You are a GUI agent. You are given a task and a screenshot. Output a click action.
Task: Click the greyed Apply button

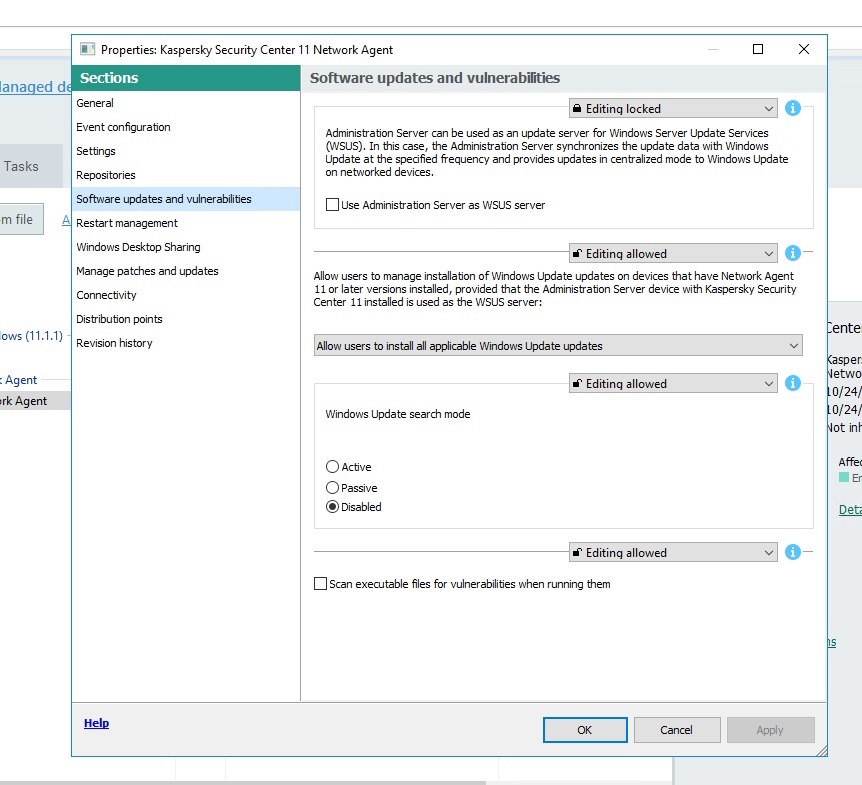click(770, 730)
